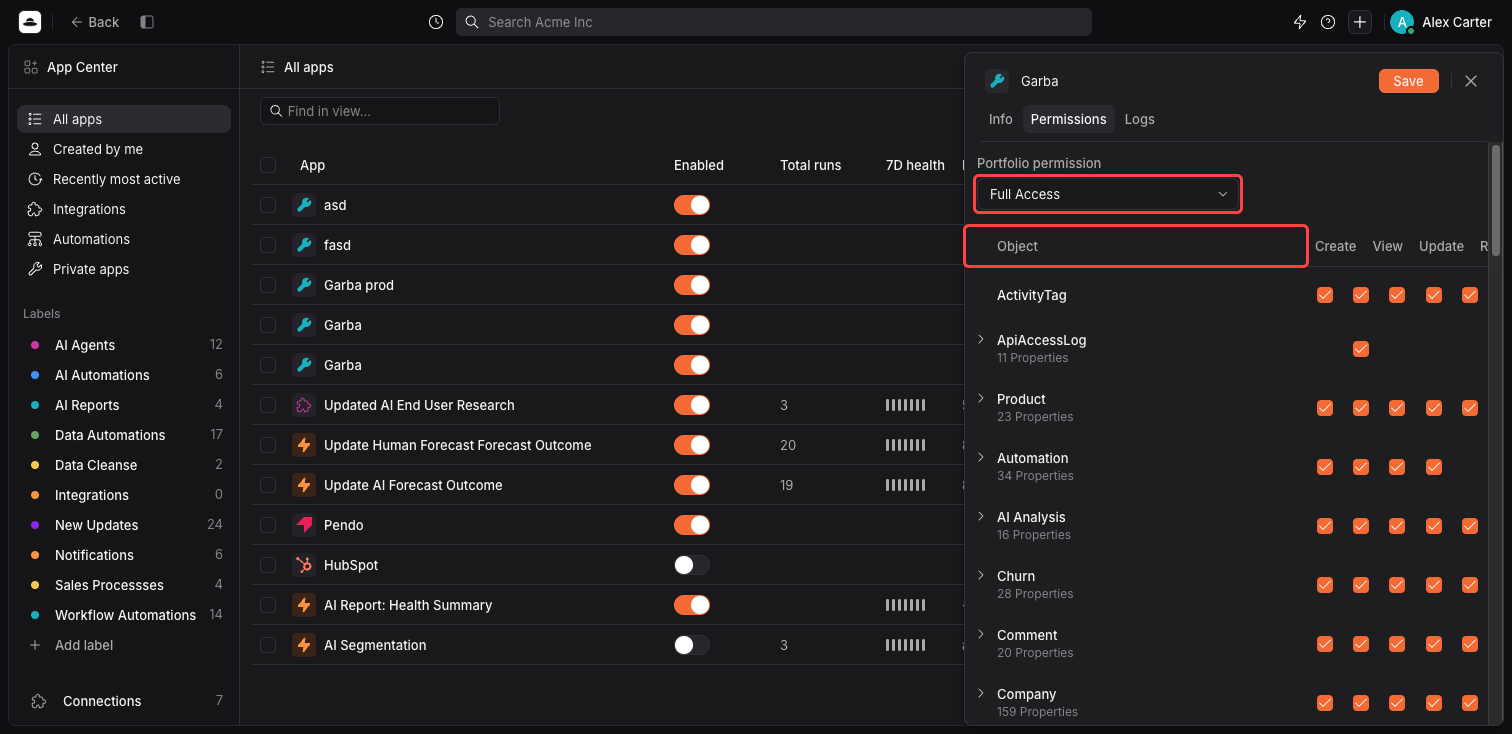
Task: Open Created by me view
Action: click(124, 149)
